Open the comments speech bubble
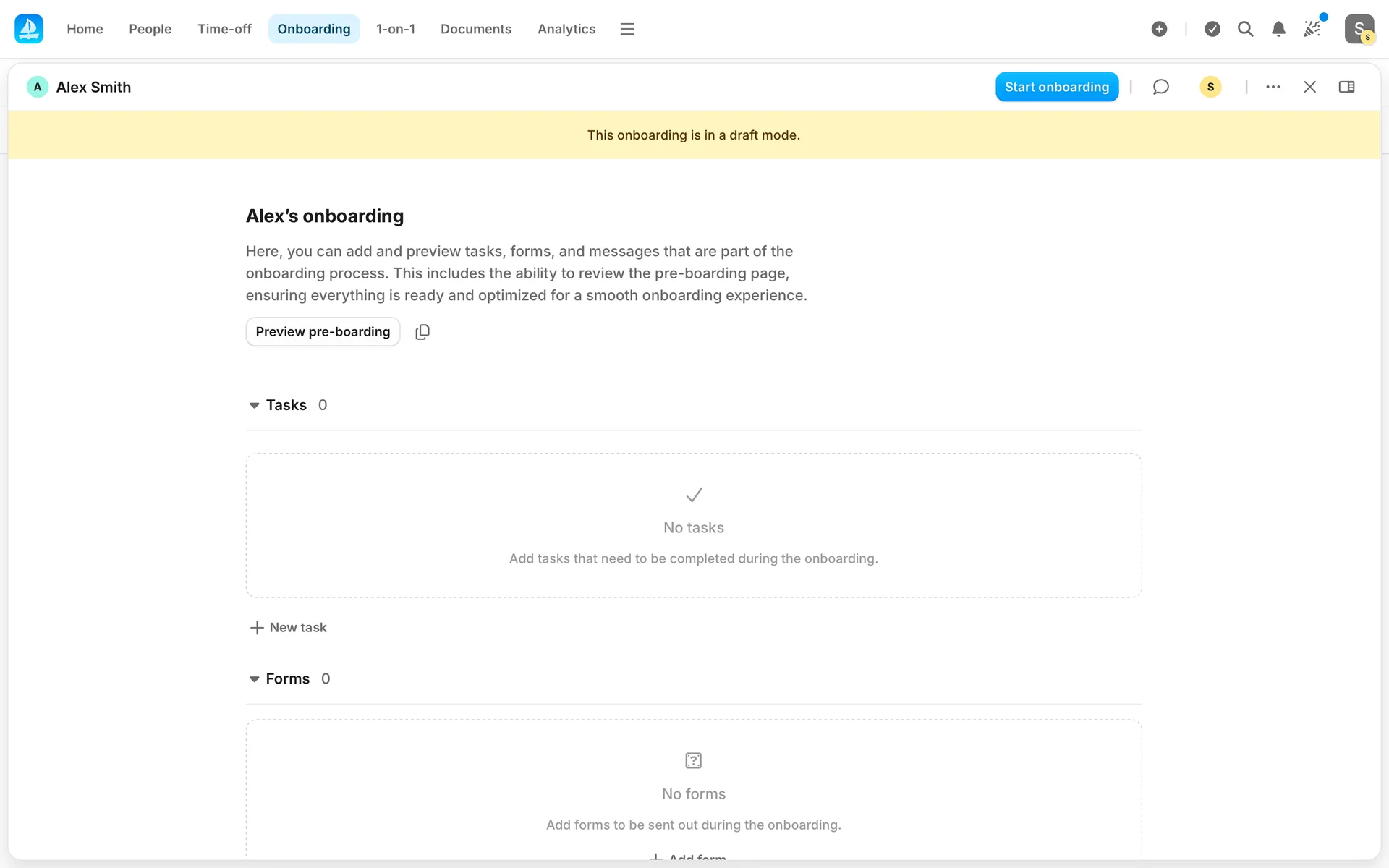 coord(1160,87)
